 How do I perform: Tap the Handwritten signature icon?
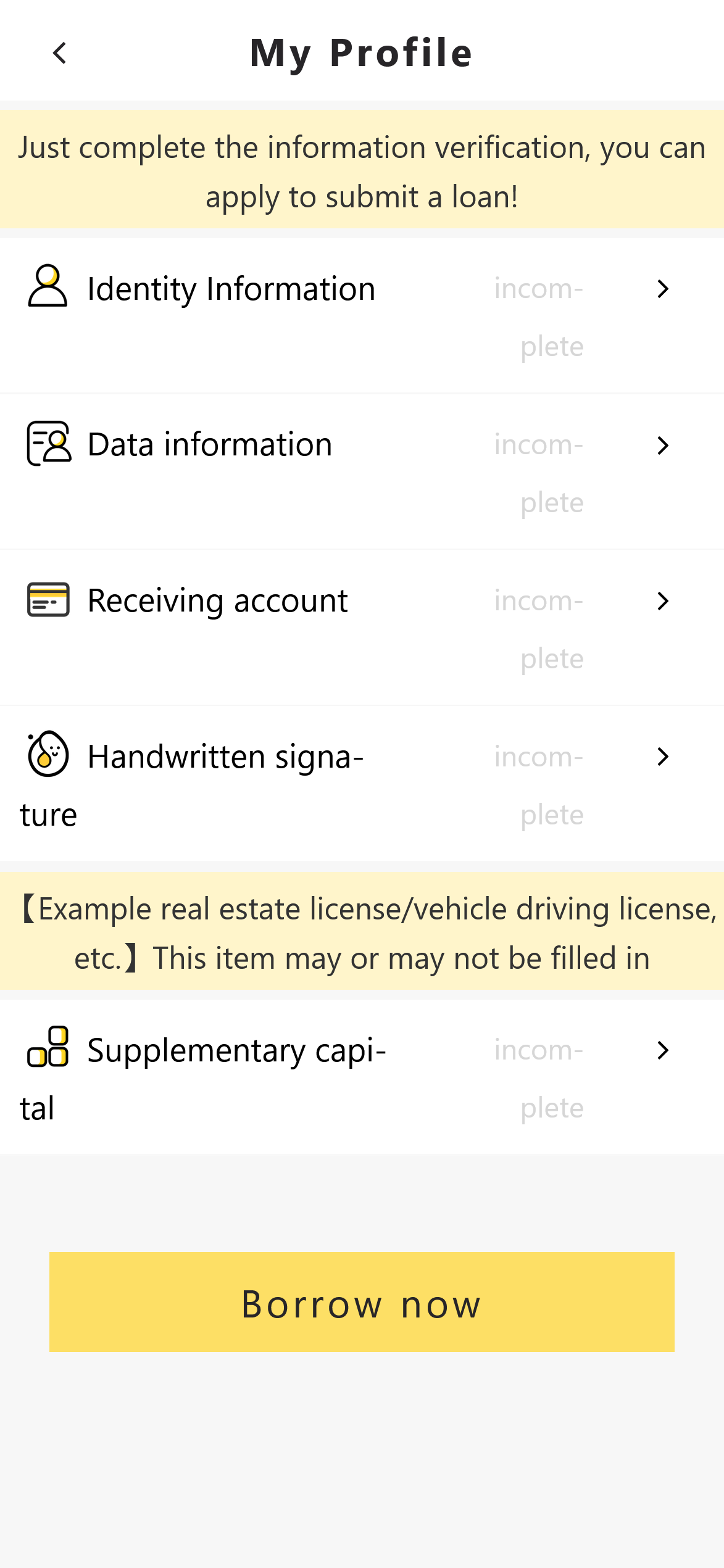click(x=48, y=754)
